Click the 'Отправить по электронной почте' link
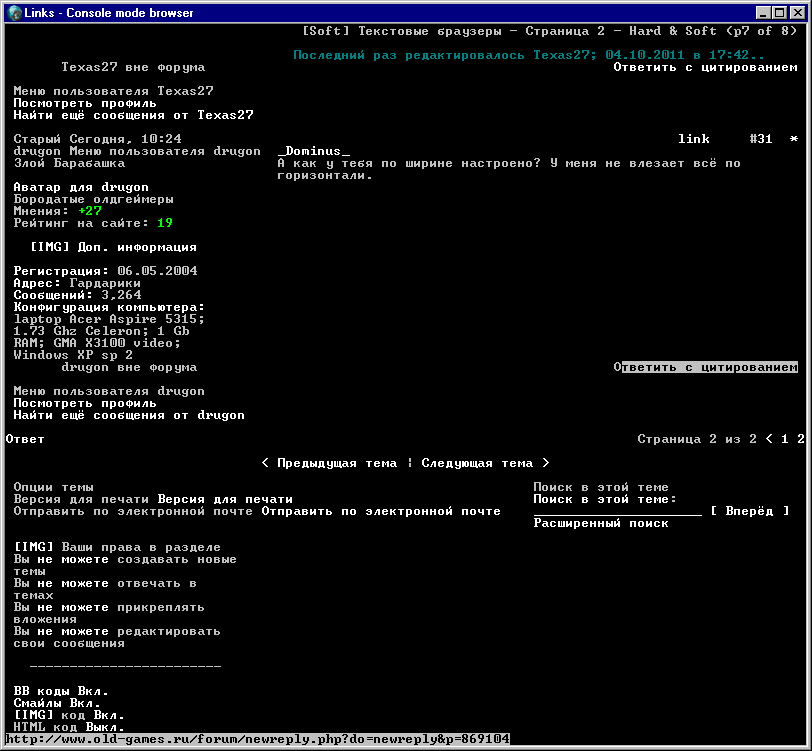Screen dimensions: 812x751 381,511
